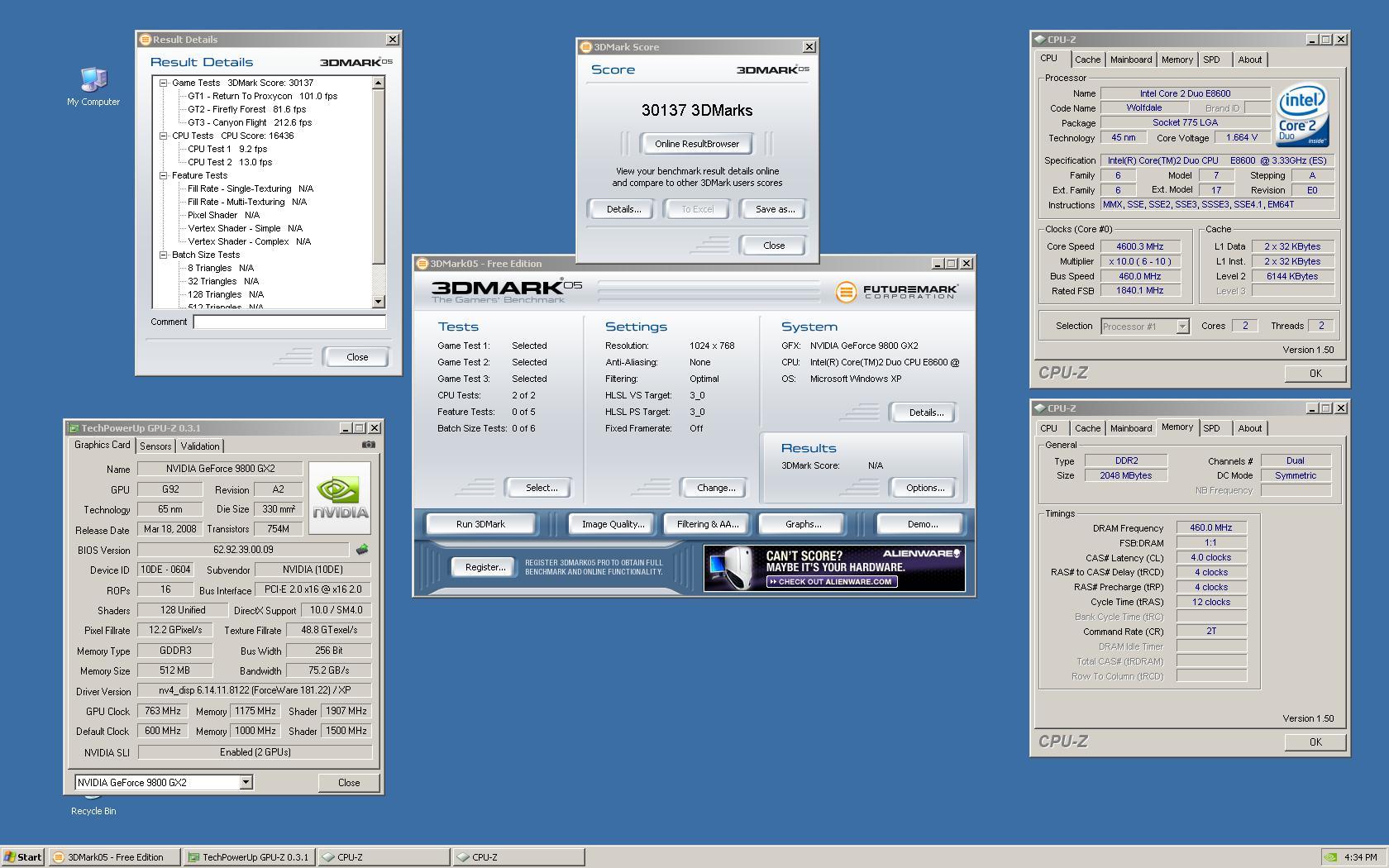Open My Computer desktop icon

(93, 87)
